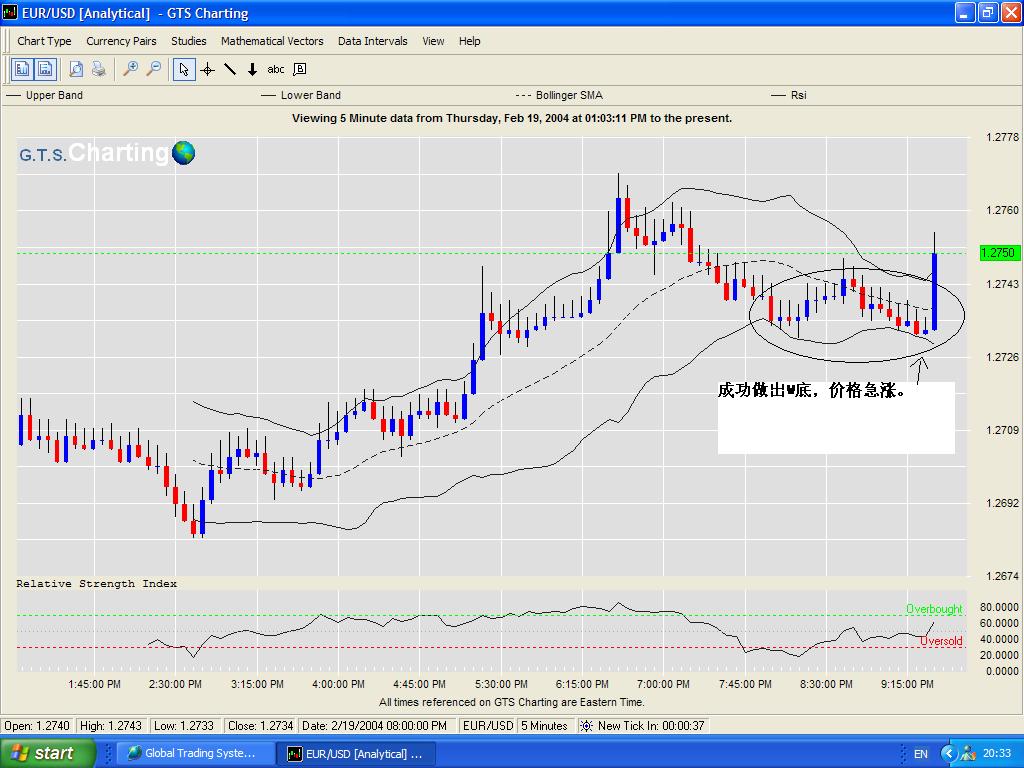This screenshot has width=1024, height=768.
Task: Click the system tray messenger icon
Action: [x=968, y=754]
